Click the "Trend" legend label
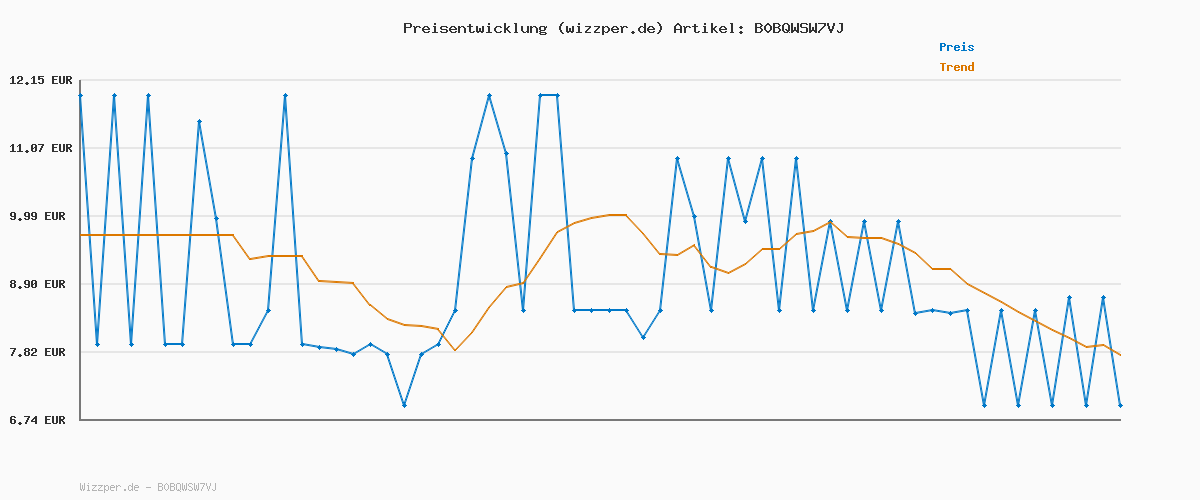This screenshot has width=1200, height=500. coord(956,67)
